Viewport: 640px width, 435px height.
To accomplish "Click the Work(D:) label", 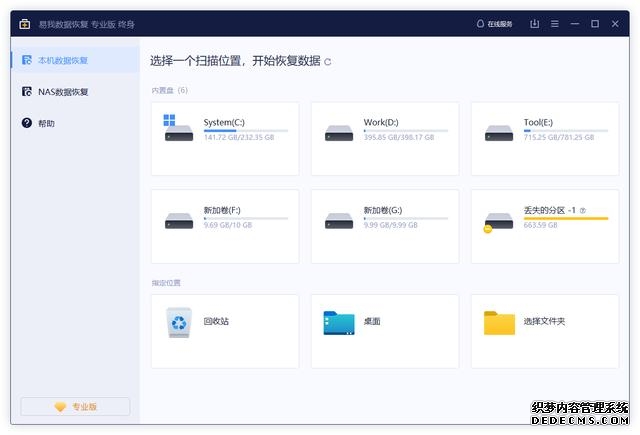I will [381, 122].
